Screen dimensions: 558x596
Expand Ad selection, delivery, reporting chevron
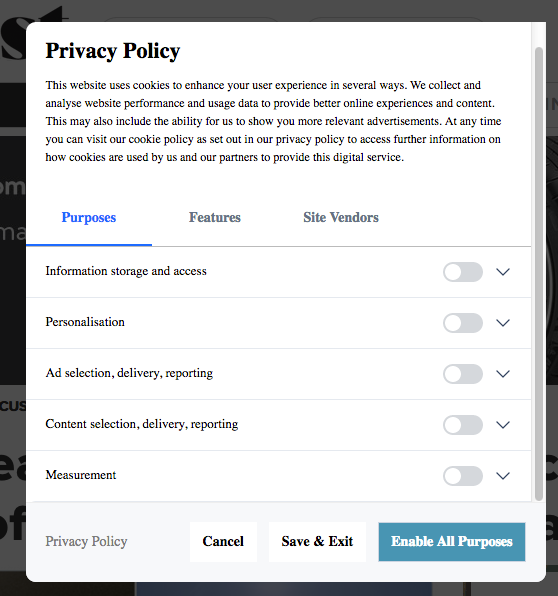tap(503, 374)
